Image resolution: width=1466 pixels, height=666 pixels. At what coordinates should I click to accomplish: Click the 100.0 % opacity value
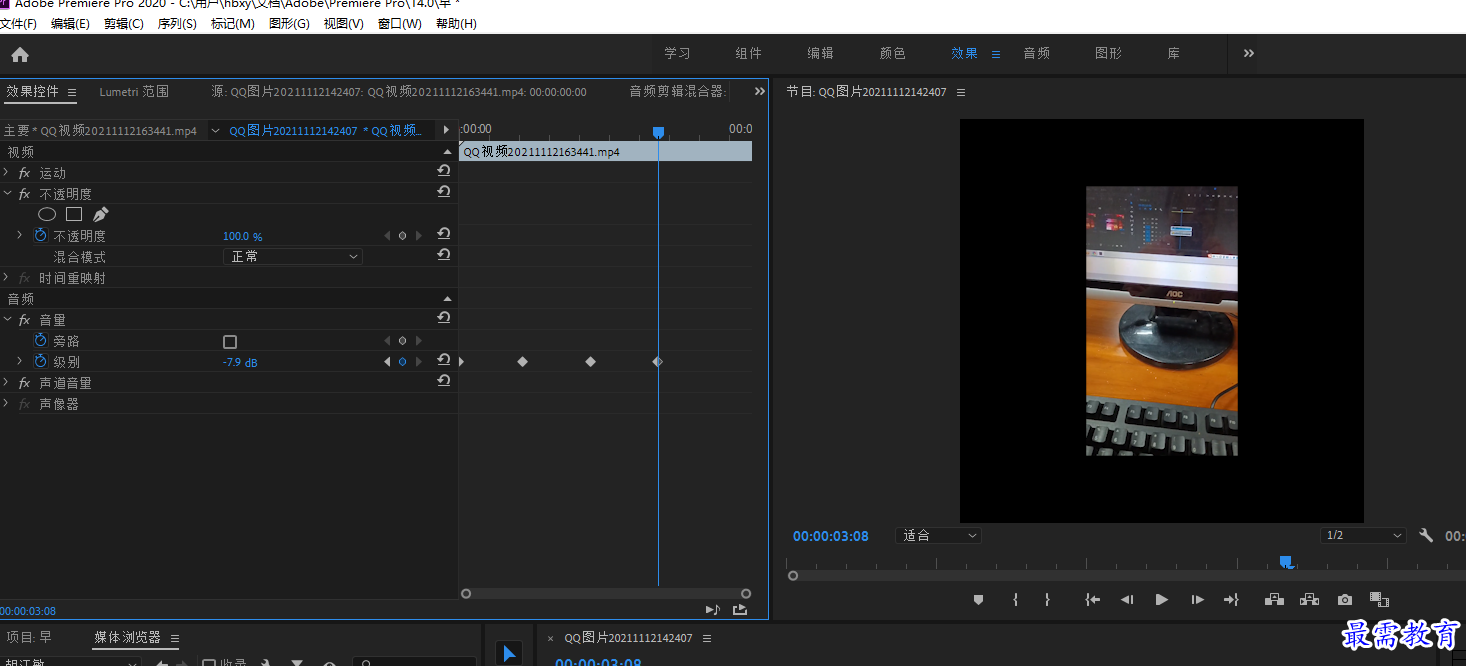click(x=243, y=237)
